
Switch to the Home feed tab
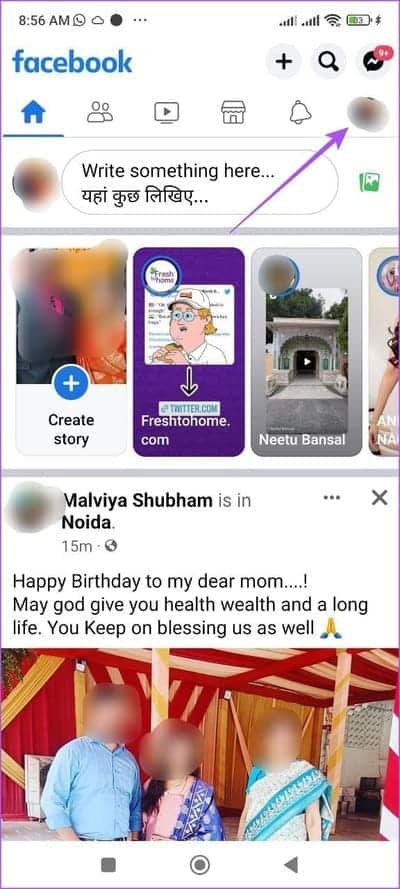33,113
